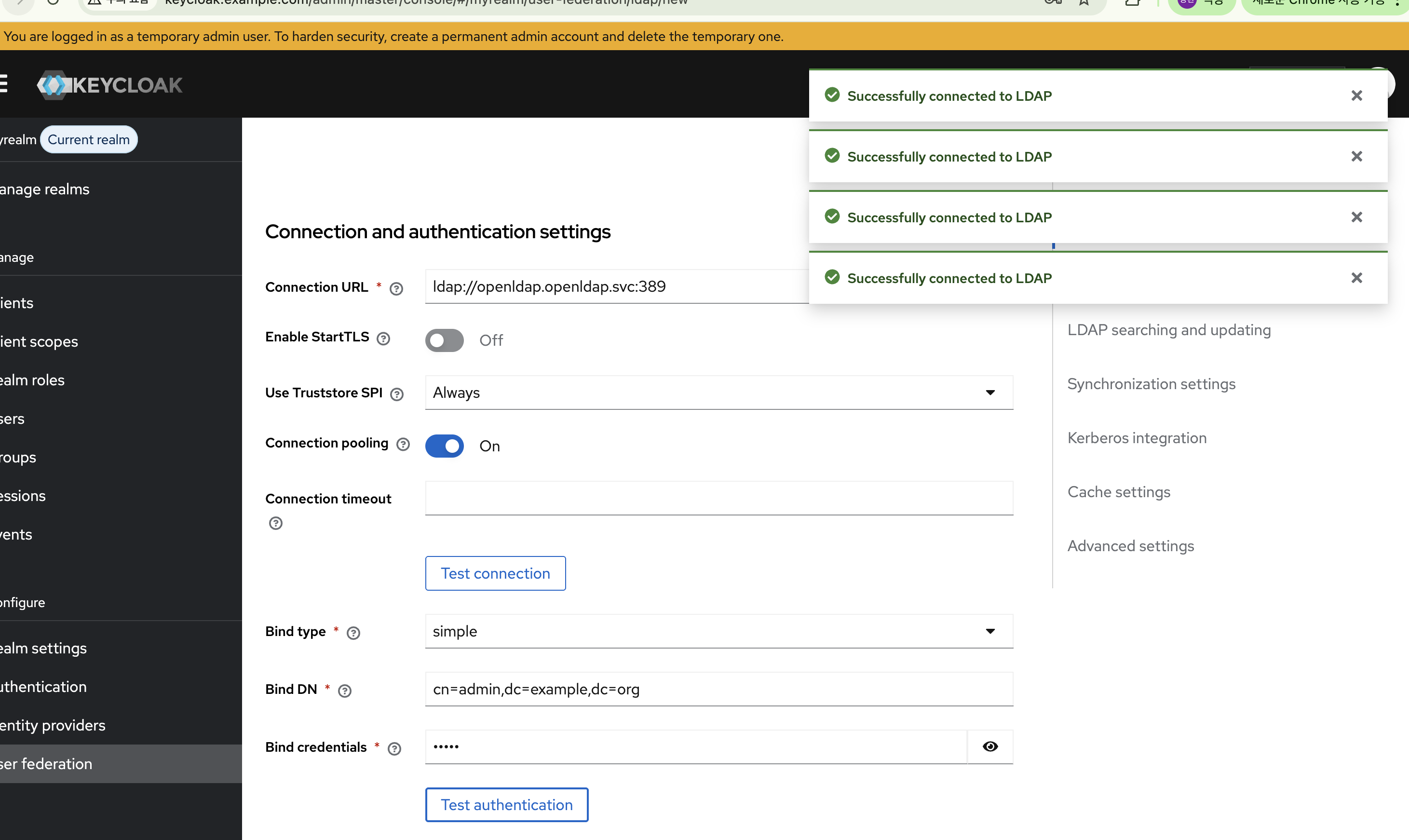Click the Bind DN help icon

(x=344, y=691)
